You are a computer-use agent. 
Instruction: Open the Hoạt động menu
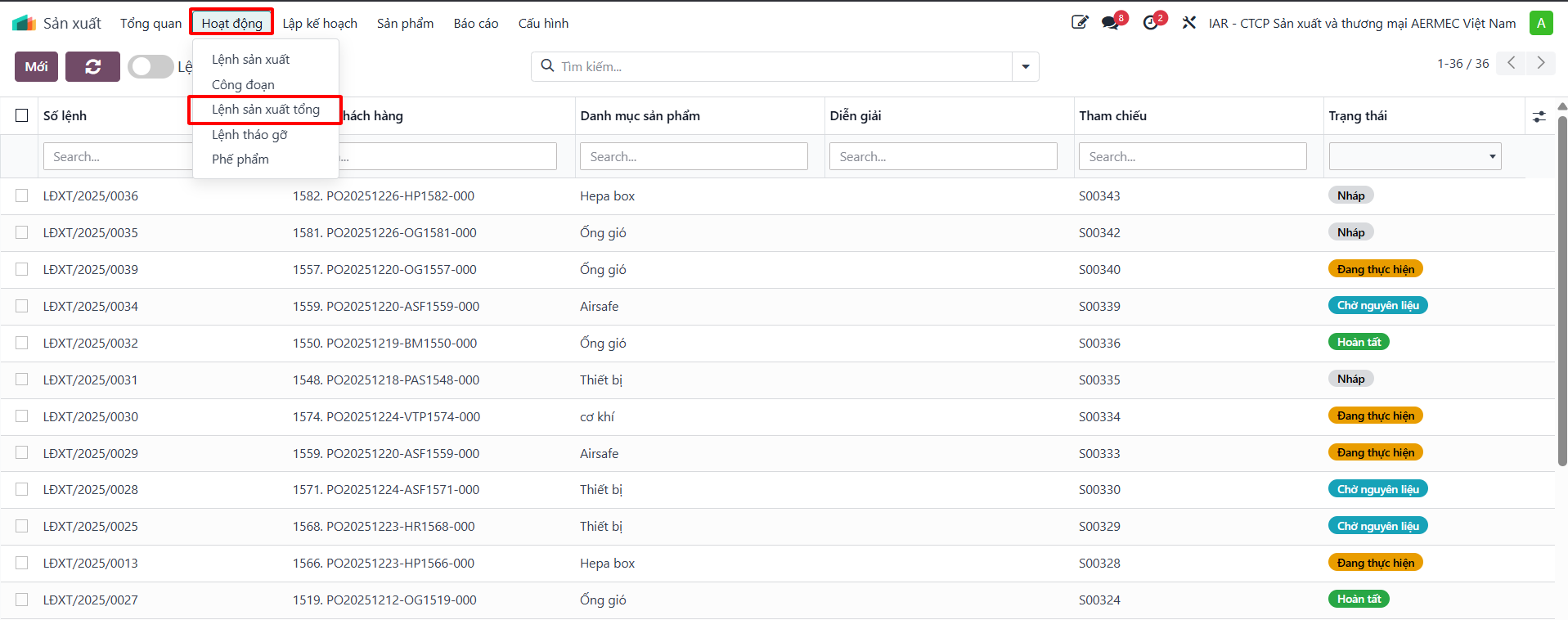click(232, 23)
